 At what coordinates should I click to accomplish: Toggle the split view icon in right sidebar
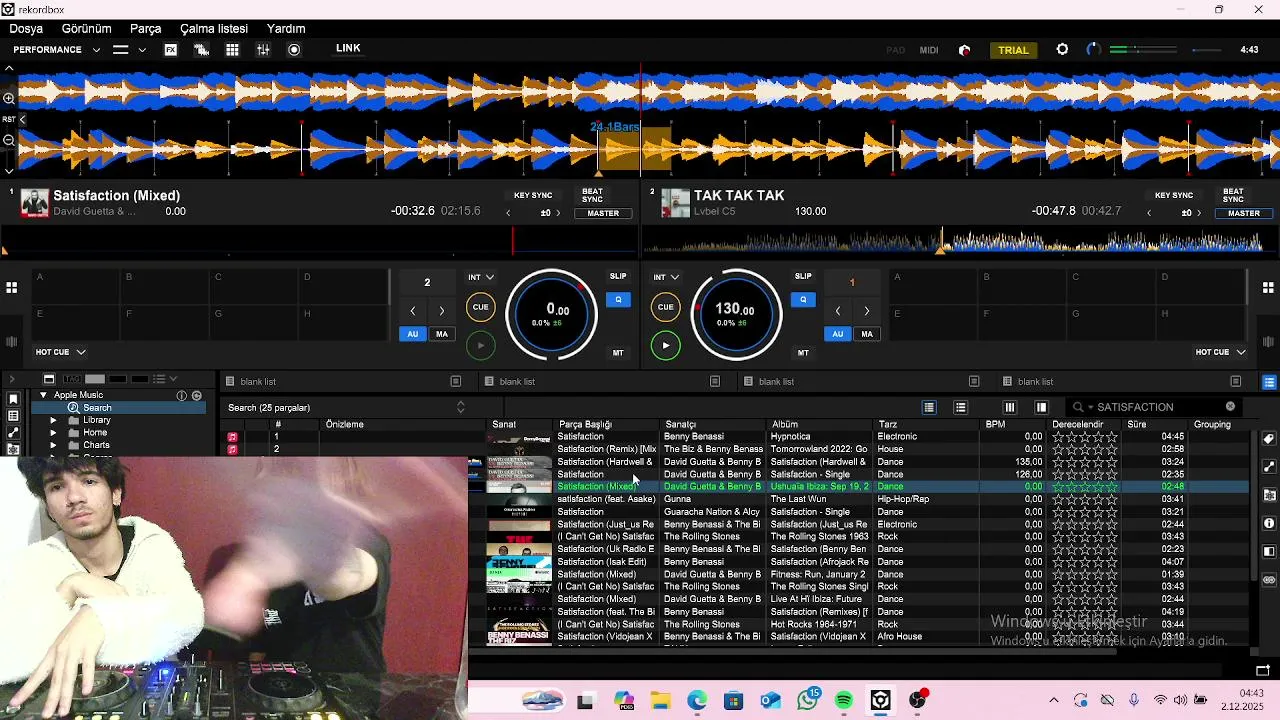click(x=1269, y=551)
